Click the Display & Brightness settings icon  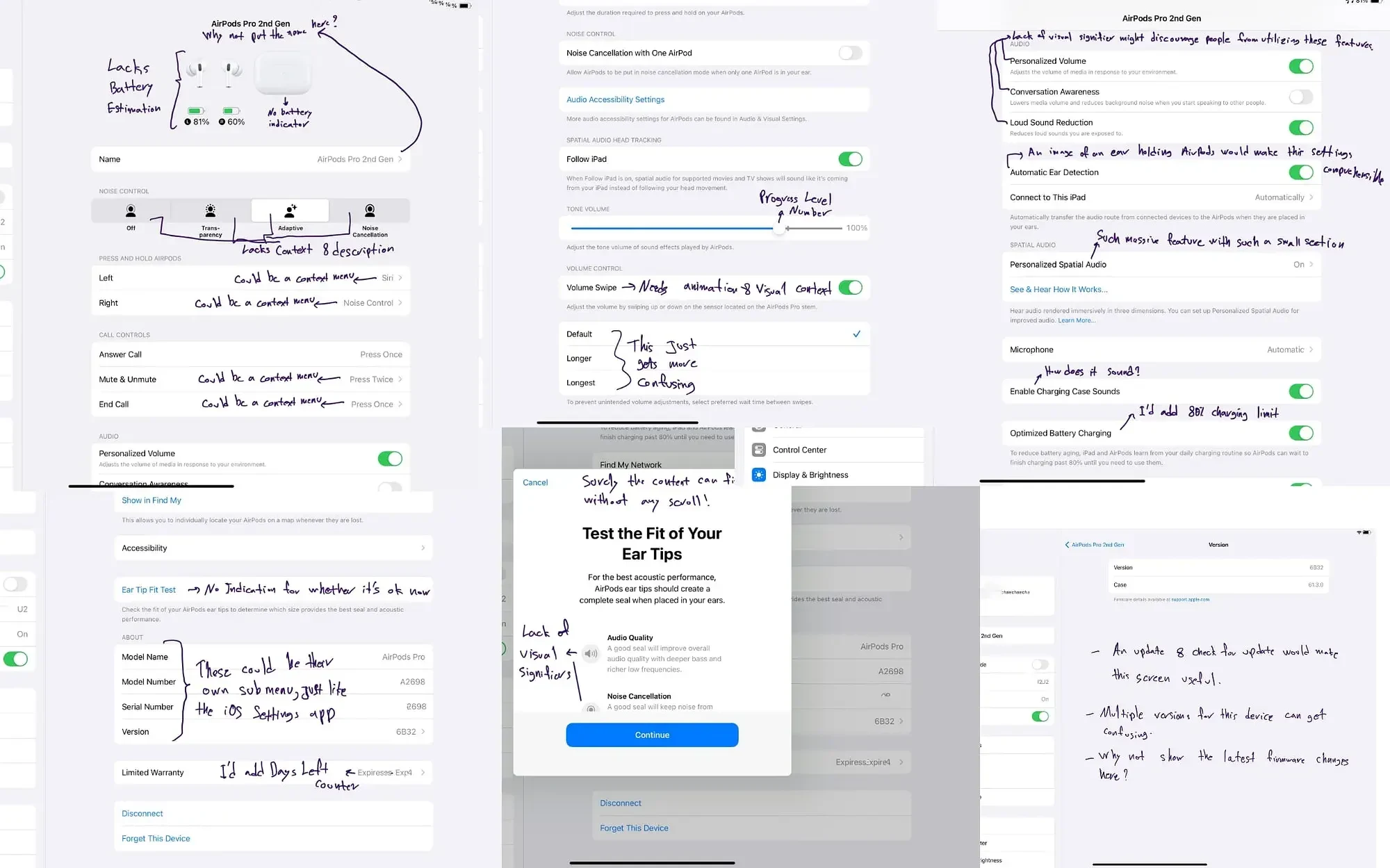[x=759, y=474]
